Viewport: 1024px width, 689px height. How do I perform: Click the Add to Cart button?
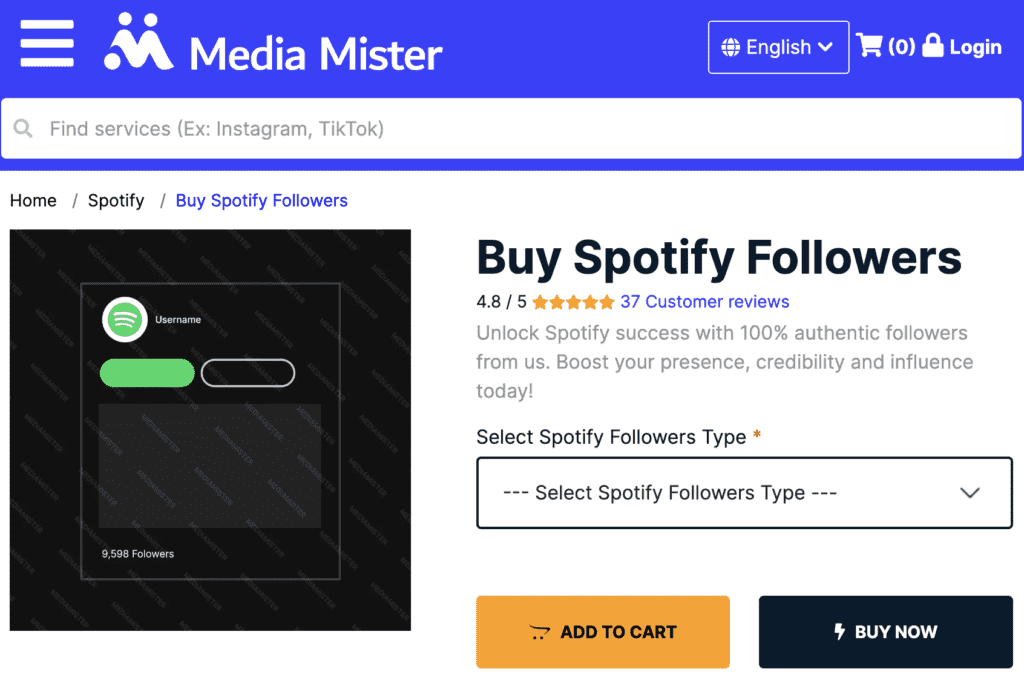602,632
